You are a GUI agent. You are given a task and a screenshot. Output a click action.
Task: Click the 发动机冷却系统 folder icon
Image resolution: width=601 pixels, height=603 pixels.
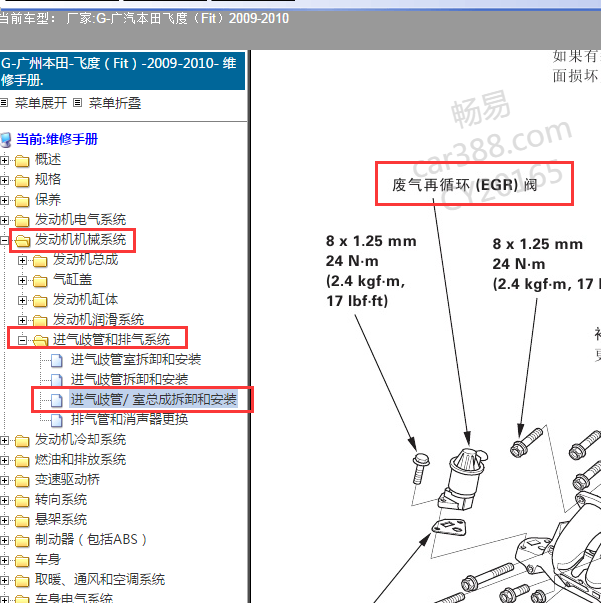point(22,441)
